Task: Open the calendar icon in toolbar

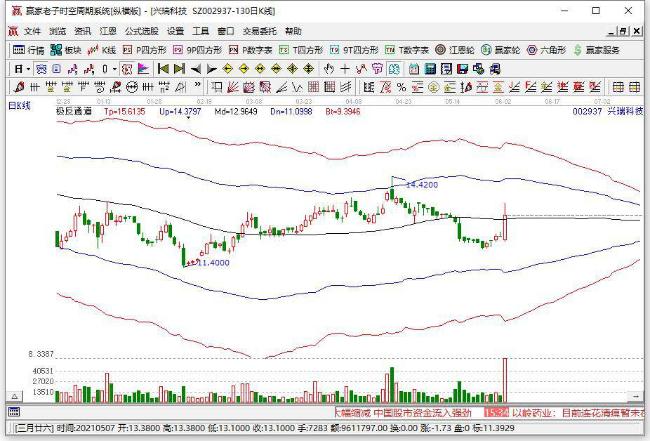Action: (x=414, y=69)
